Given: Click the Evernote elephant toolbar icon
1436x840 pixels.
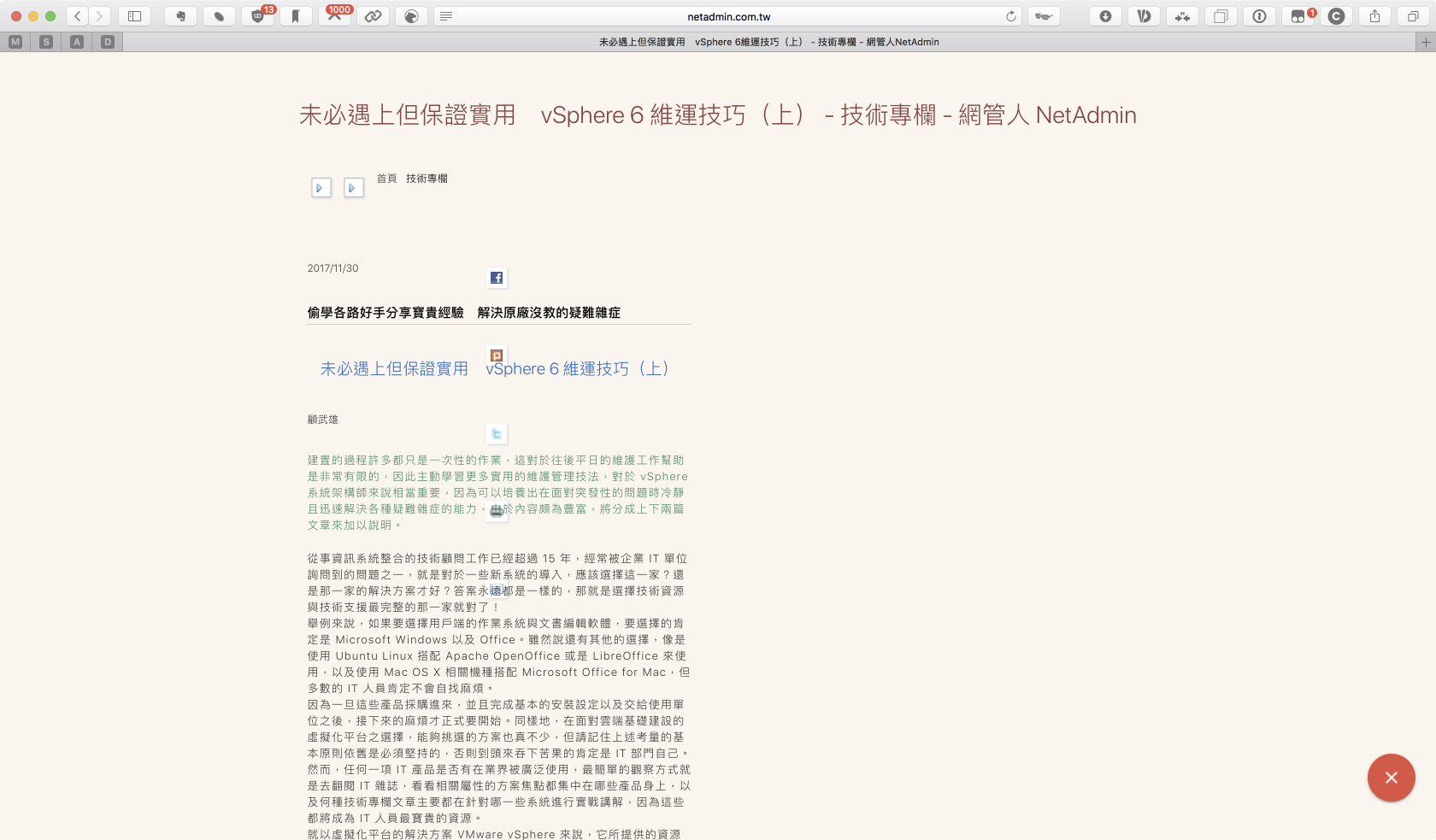Looking at the screenshot, I should coord(180,16).
